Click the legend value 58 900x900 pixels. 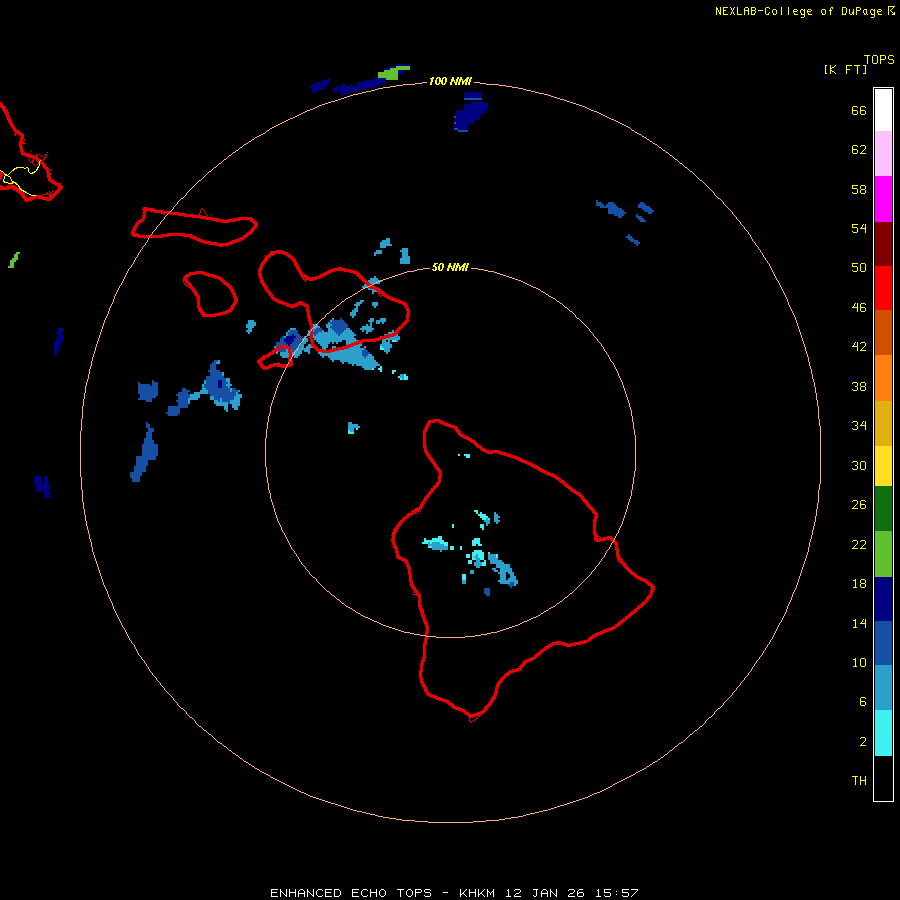859,189
